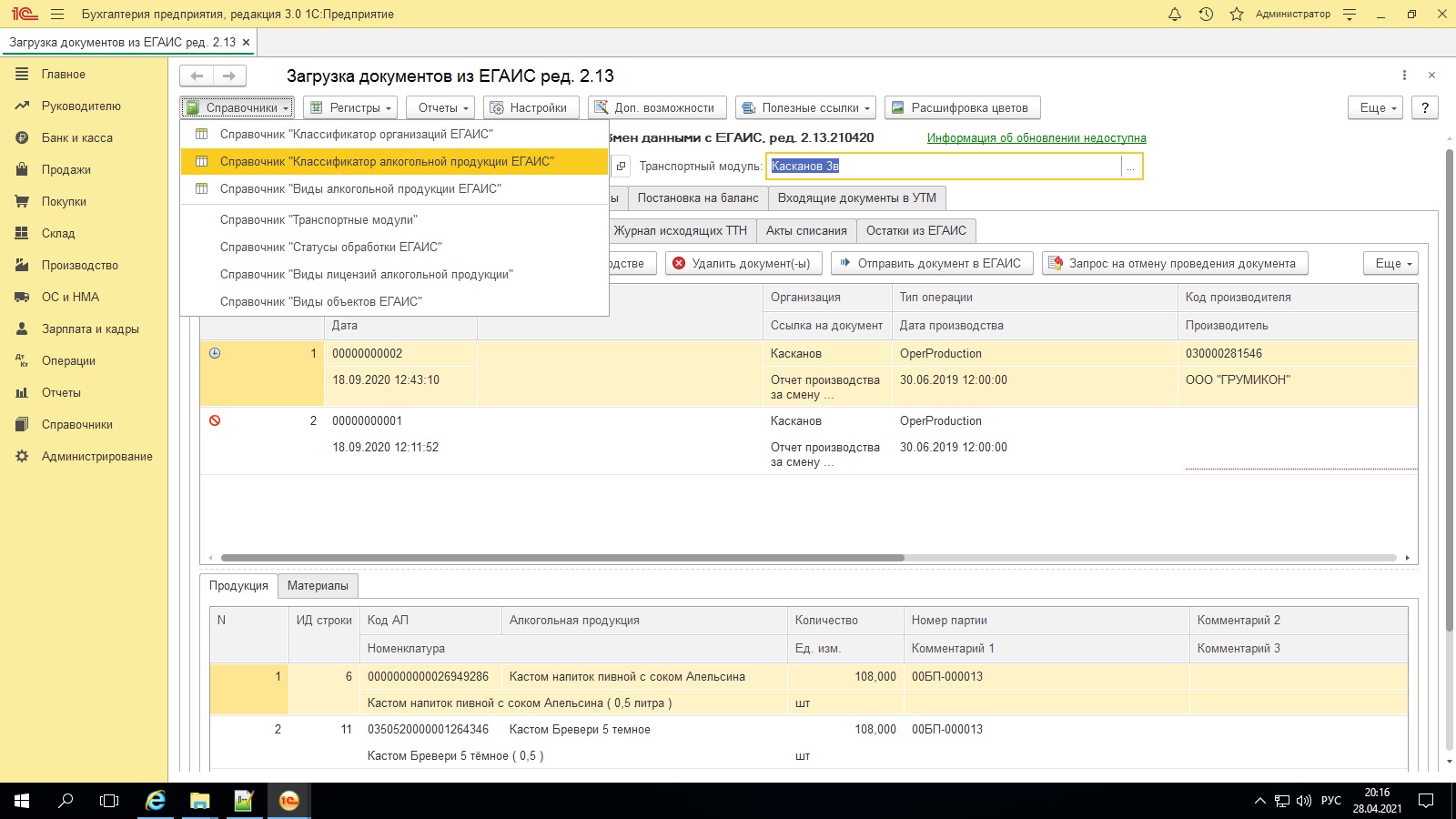Select Виды алкогольной продукции ЕГАИС item
The height and width of the screenshot is (819, 1456).
(x=394, y=188)
